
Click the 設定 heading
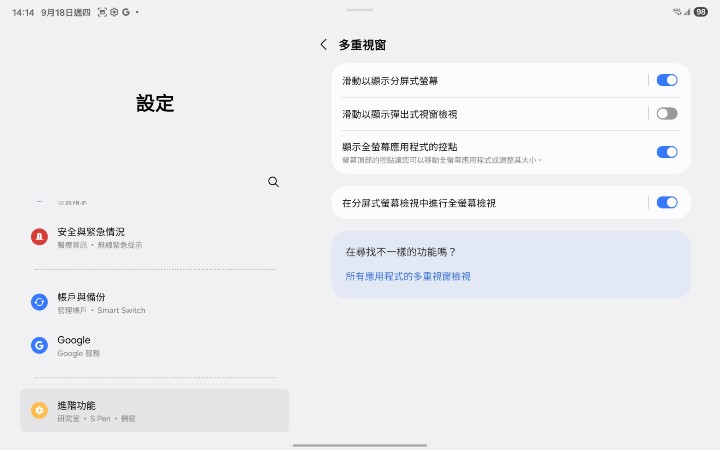pyautogui.click(x=155, y=103)
